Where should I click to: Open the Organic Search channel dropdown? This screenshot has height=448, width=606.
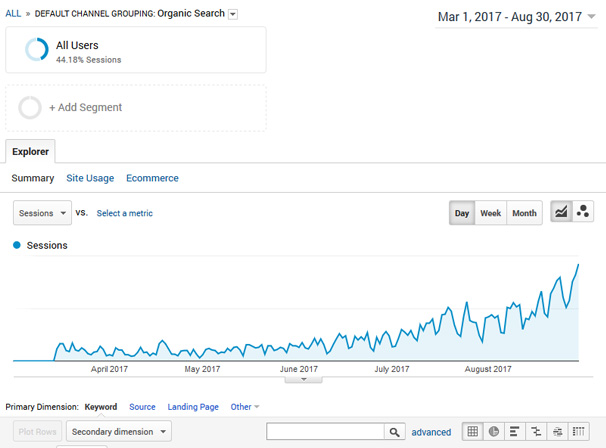pos(233,14)
